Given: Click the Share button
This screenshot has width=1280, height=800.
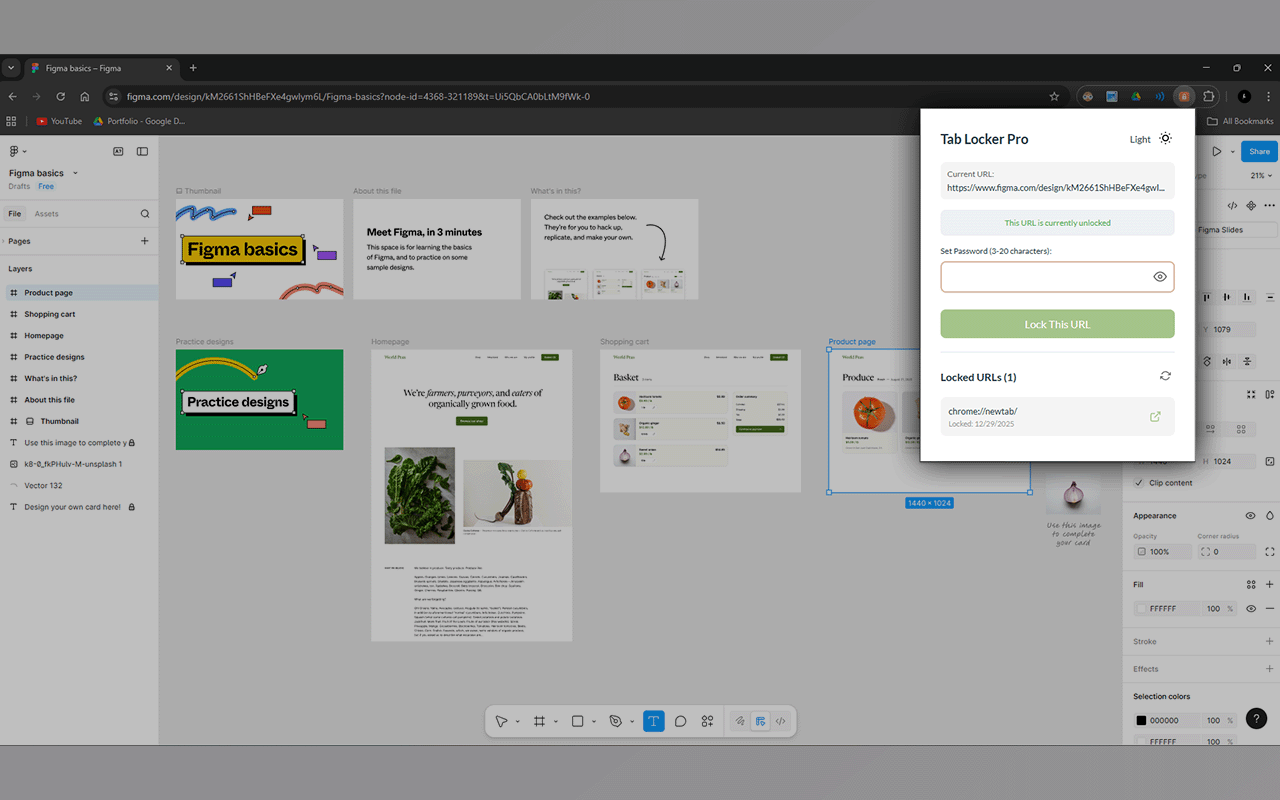Looking at the screenshot, I should [x=1259, y=152].
